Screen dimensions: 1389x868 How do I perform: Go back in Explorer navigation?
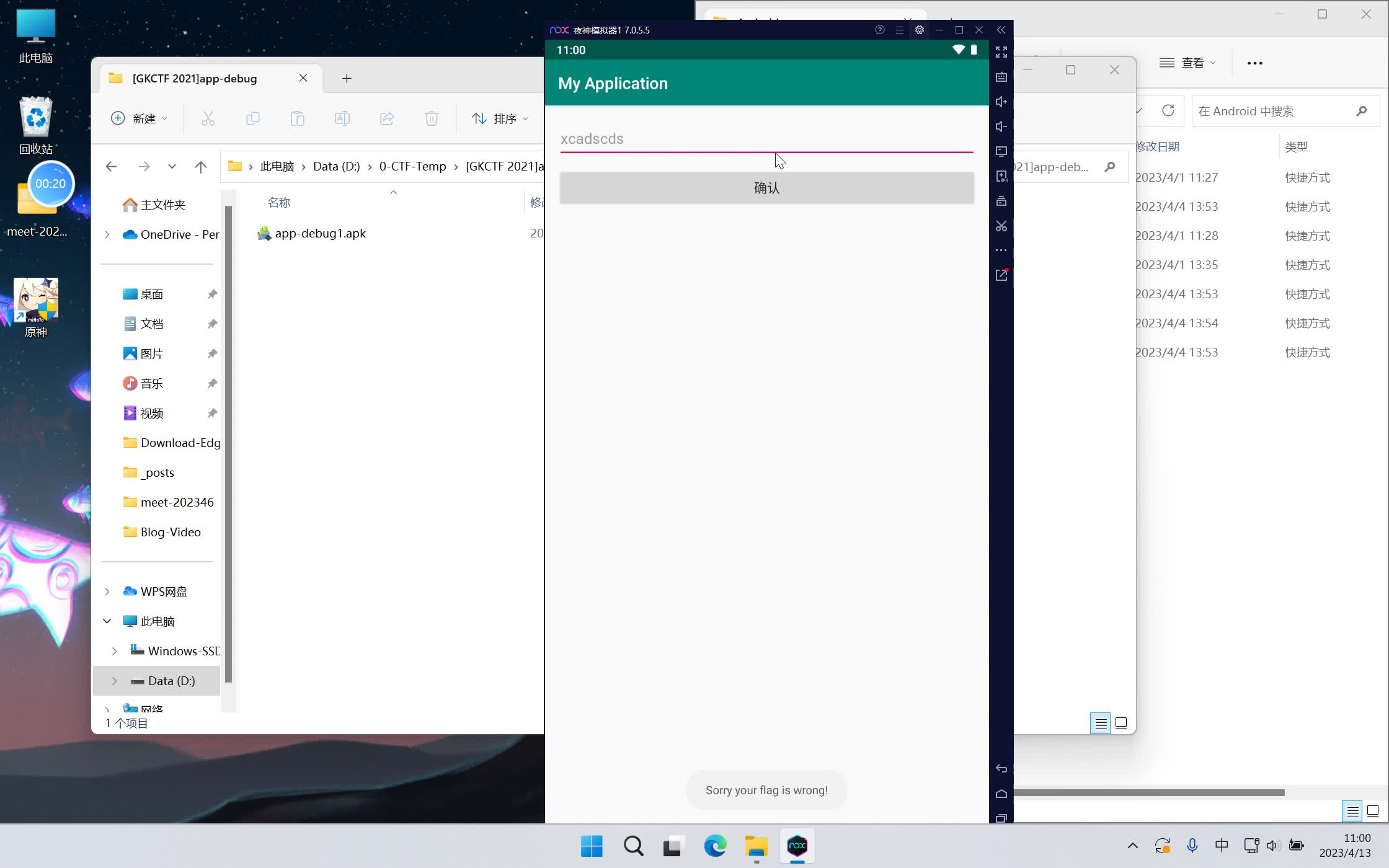112,166
